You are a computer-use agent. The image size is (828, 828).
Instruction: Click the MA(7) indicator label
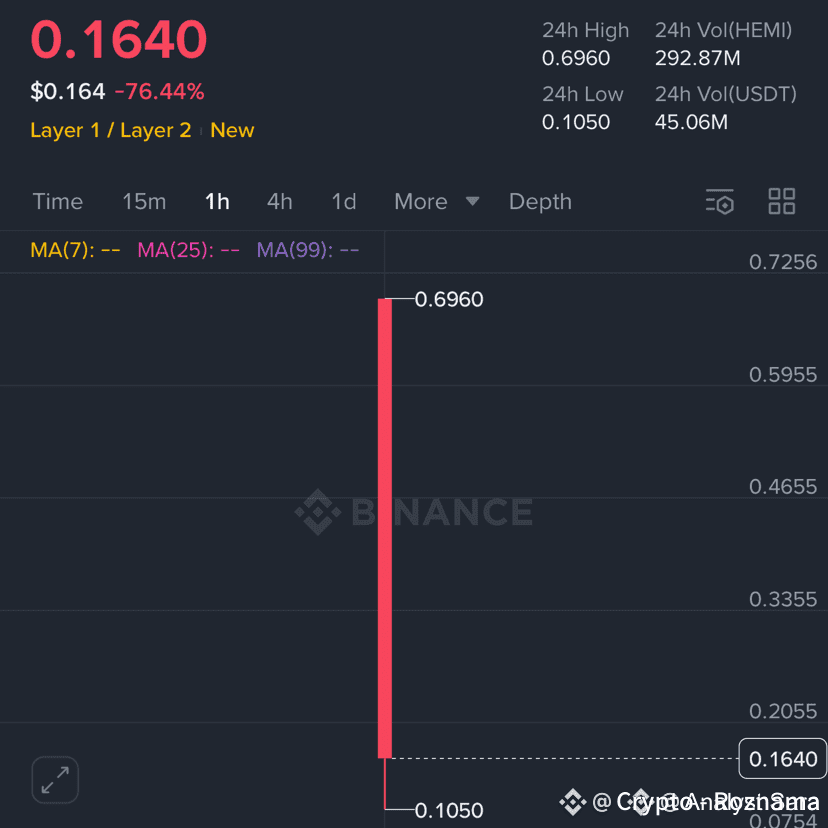[75, 250]
